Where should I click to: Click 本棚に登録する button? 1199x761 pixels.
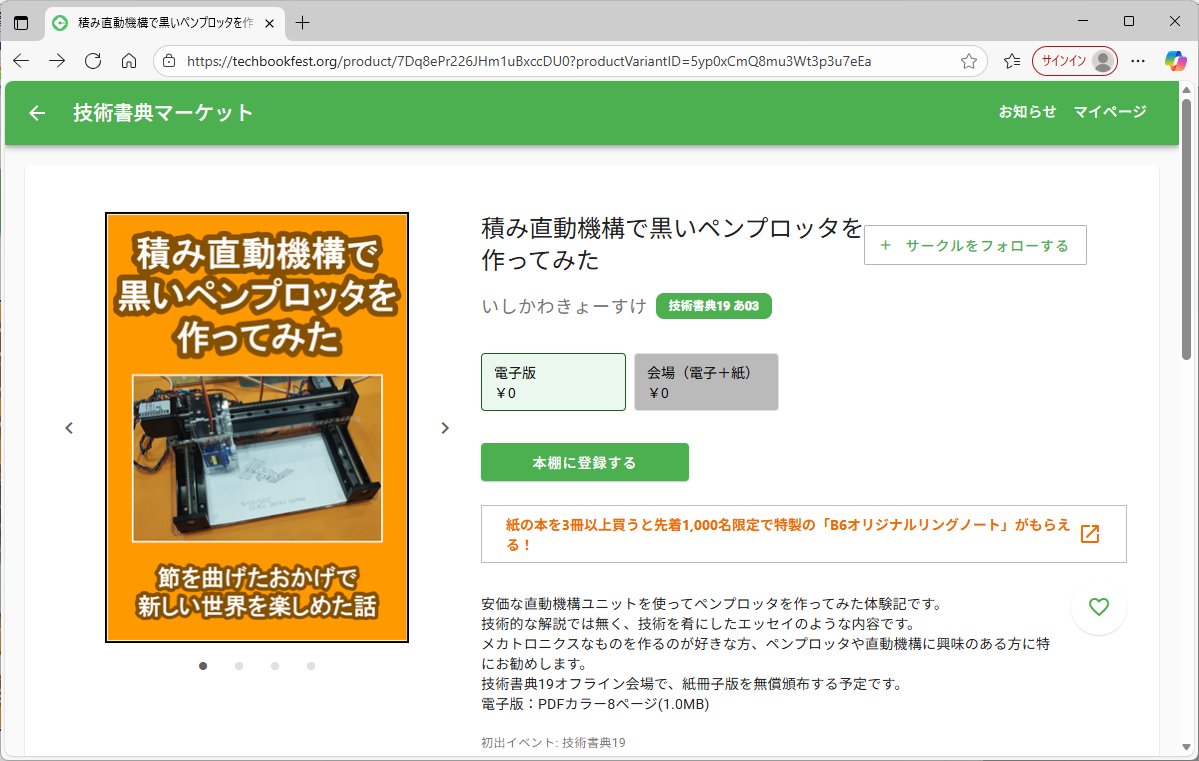[x=585, y=463]
